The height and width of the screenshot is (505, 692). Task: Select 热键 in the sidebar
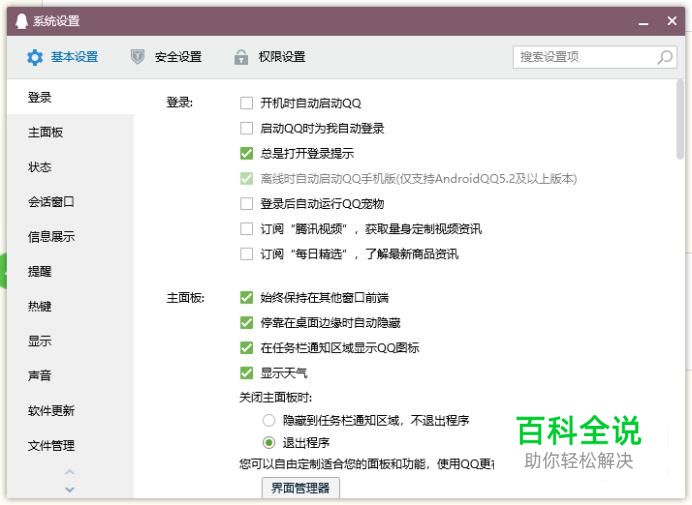coord(70,306)
